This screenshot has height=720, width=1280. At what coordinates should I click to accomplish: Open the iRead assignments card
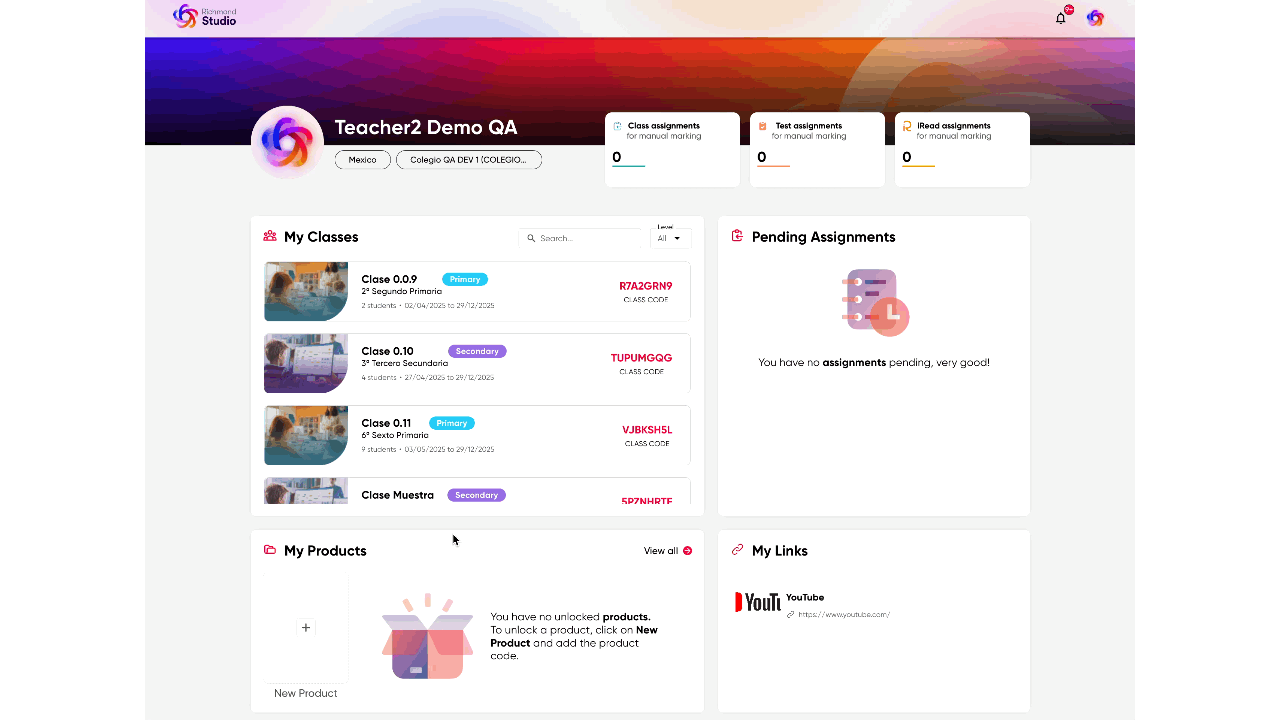point(962,149)
